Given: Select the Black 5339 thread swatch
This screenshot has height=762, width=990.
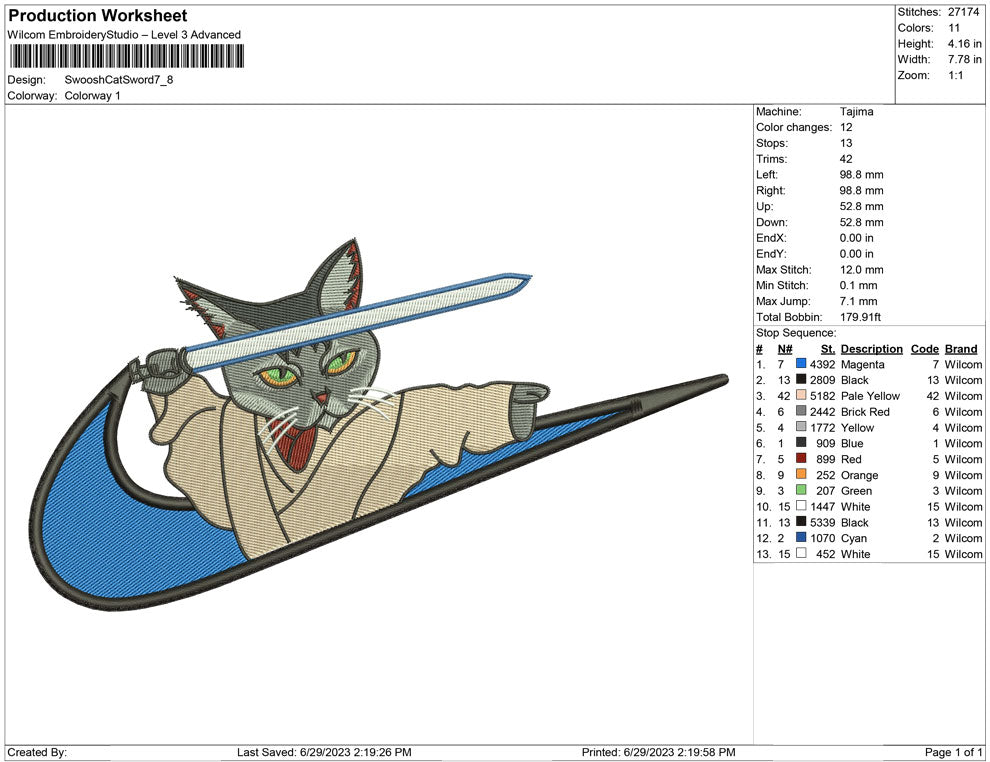Looking at the screenshot, I should (801, 521).
